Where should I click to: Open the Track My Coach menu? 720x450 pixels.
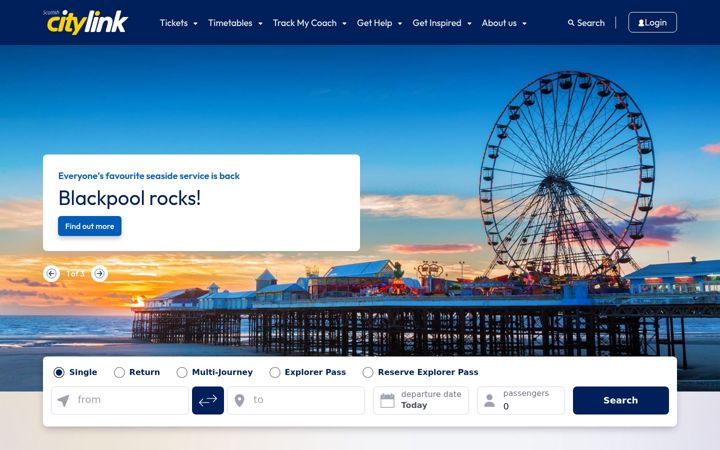(304, 23)
